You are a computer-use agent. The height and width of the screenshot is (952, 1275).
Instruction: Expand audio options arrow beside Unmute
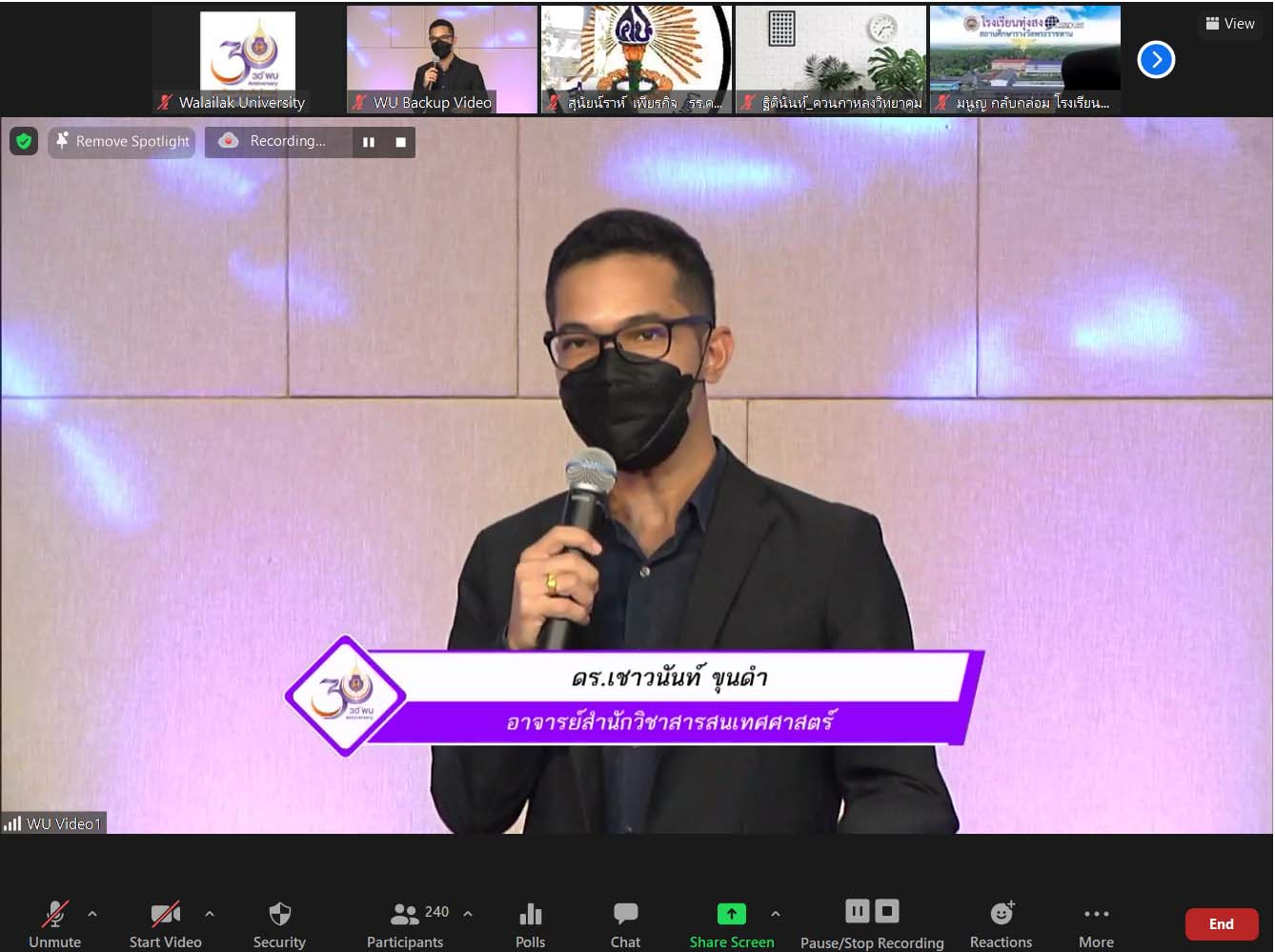[x=92, y=914]
